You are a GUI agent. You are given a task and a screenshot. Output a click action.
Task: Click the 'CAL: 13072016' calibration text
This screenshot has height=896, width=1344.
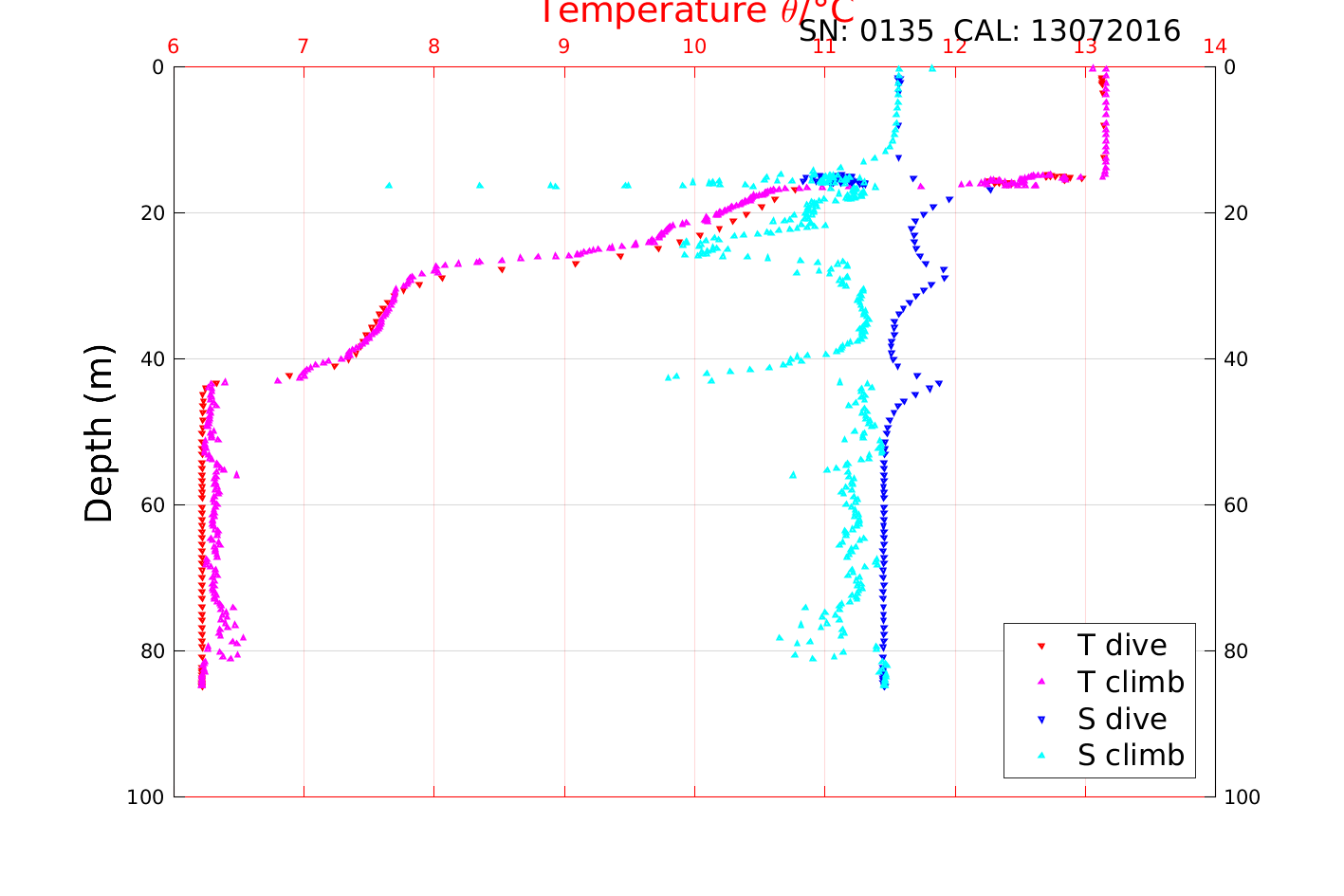[1067, 31]
